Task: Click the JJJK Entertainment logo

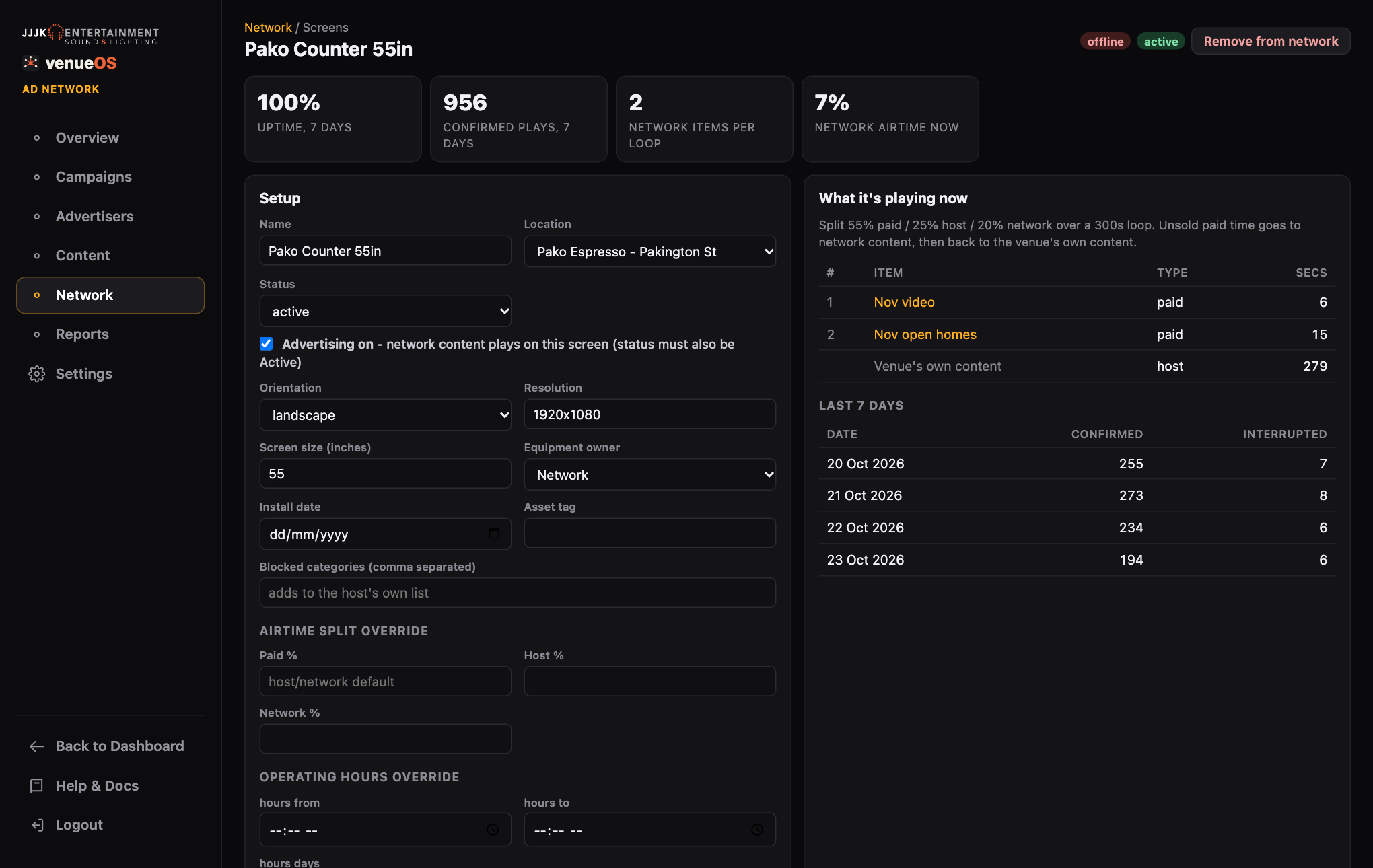Action: tap(90, 34)
